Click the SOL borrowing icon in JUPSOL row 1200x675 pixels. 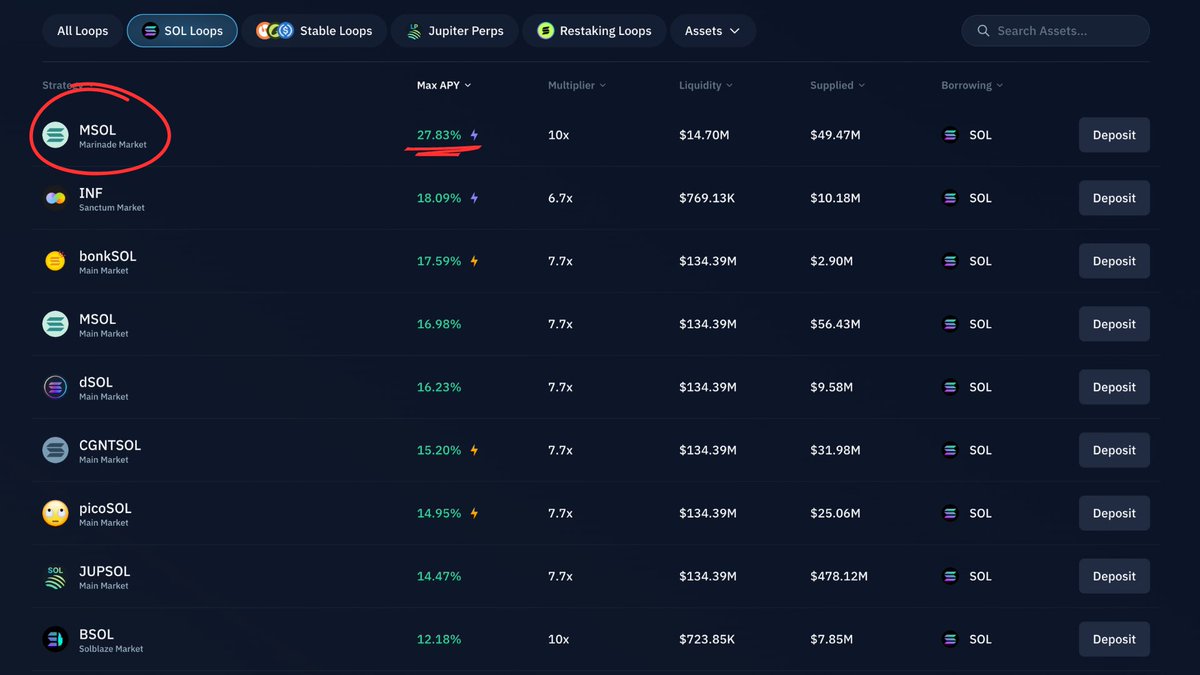950,576
